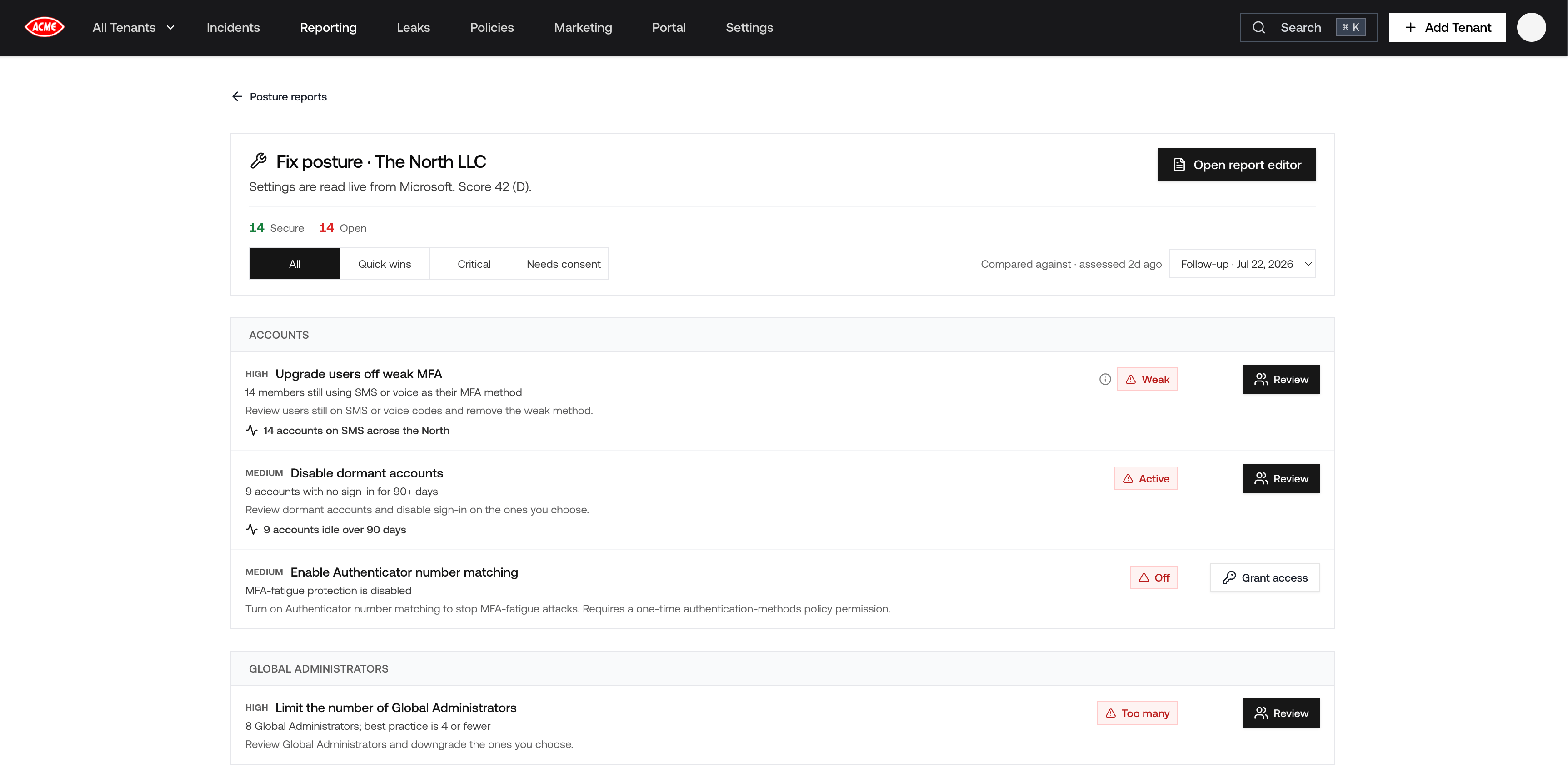
Task: Open Marketing section
Action: (x=583, y=27)
